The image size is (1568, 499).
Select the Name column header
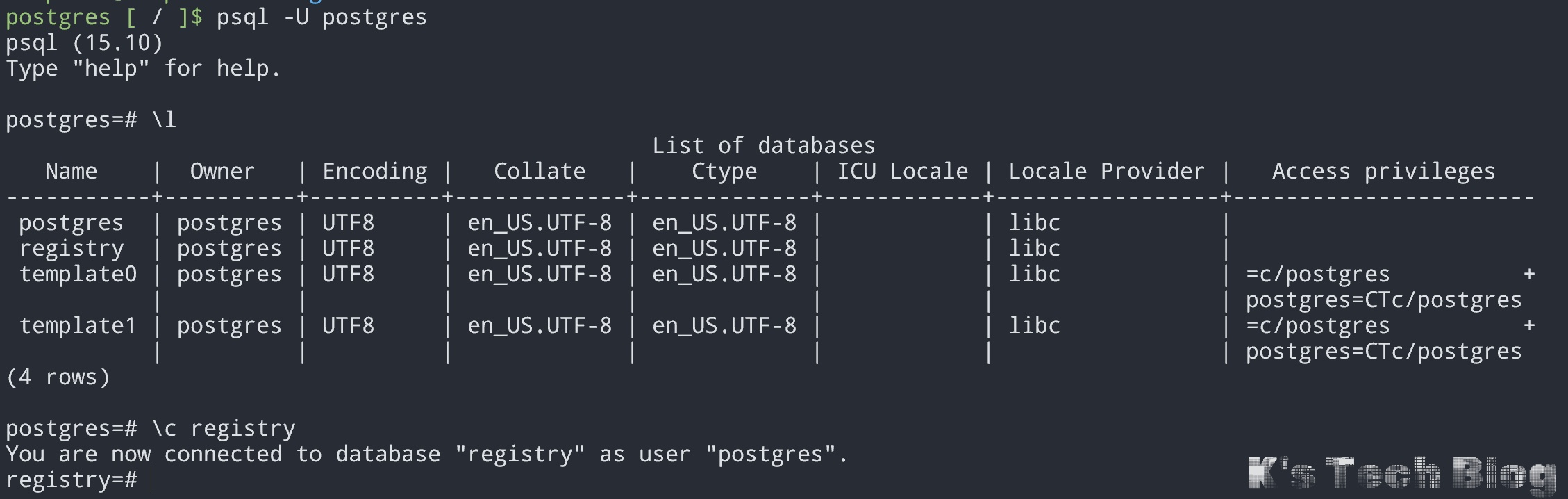[71, 172]
